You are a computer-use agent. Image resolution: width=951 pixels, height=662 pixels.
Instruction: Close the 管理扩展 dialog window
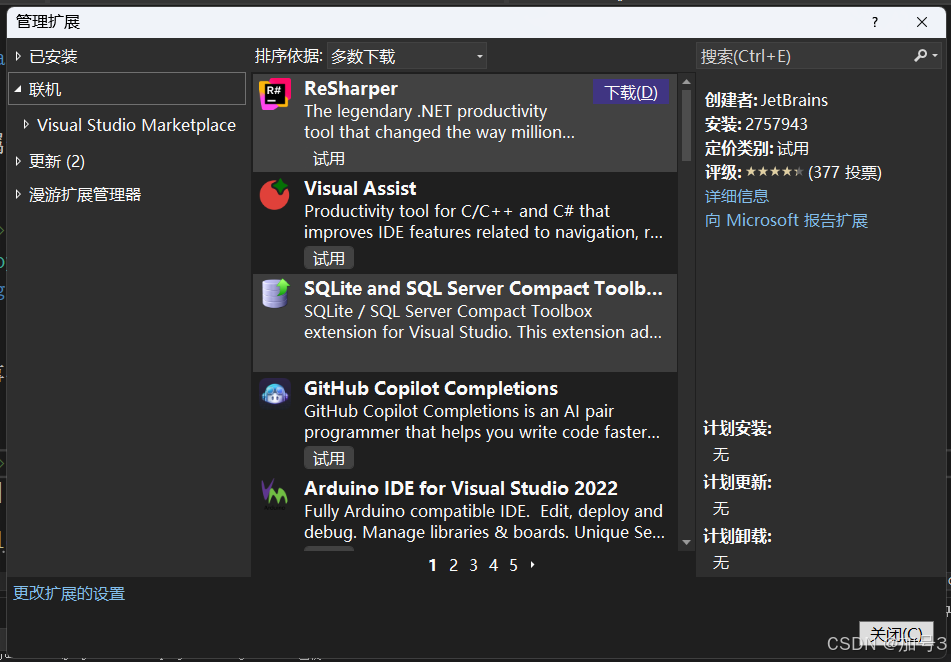(922, 22)
